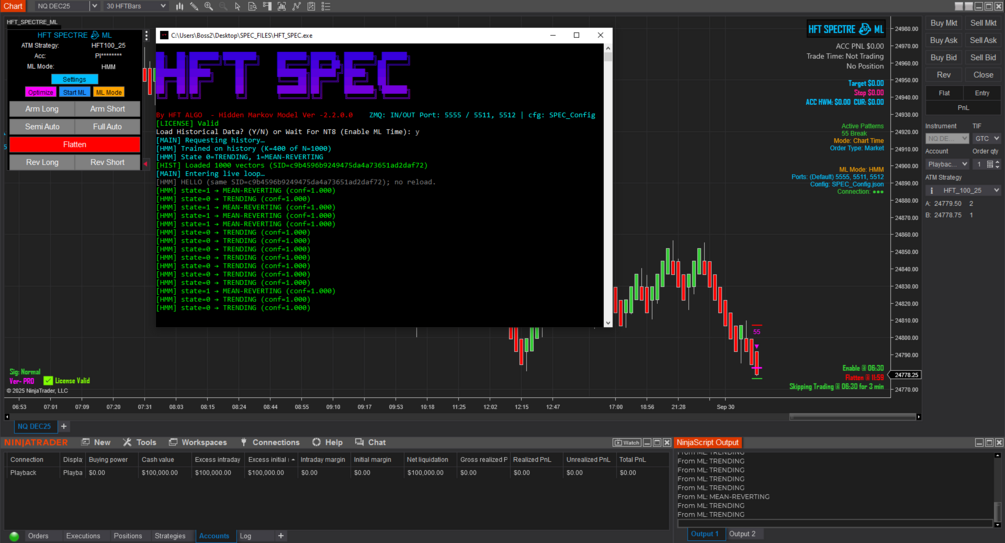Switch to the Log tab

[245, 536]
